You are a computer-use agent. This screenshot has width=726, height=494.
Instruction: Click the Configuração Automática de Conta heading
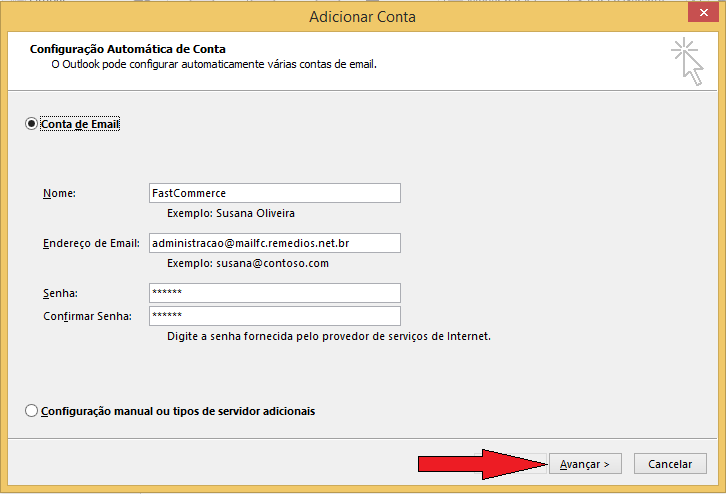(x=128, y=49)
